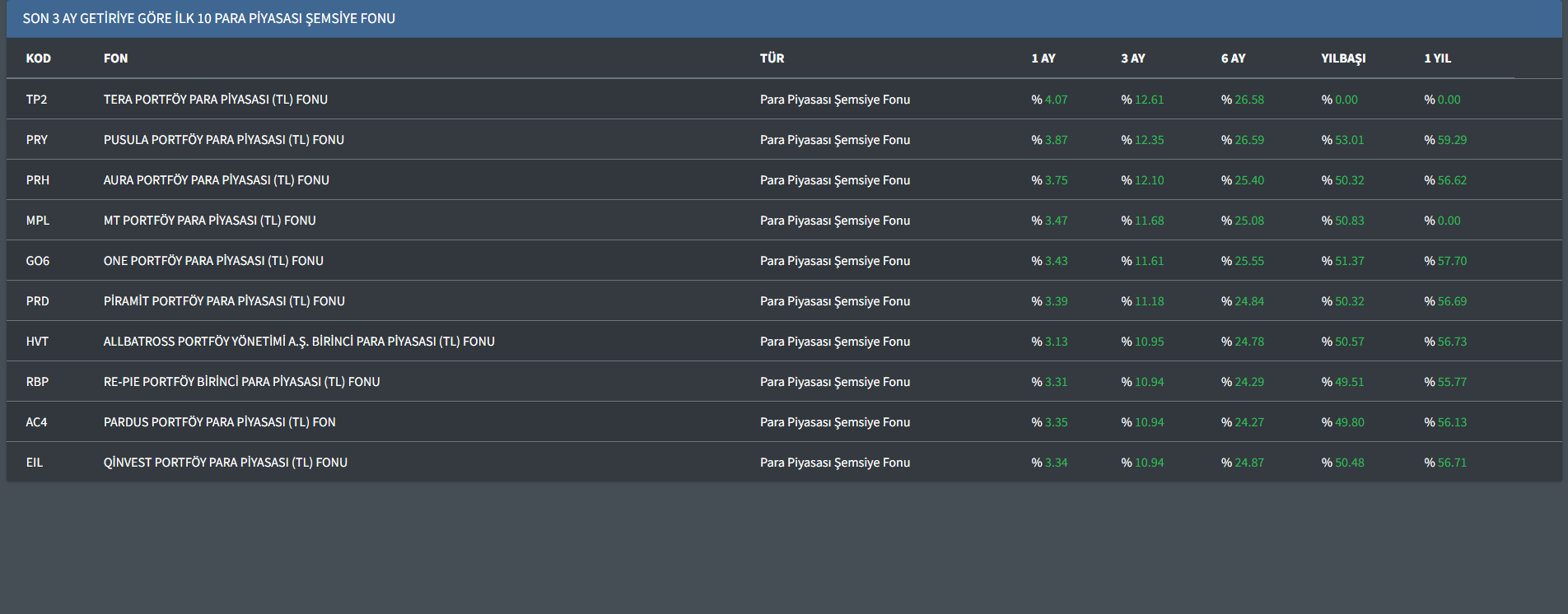The width and height of the screenshot is (1568, 614).
Task: Click the TÜR column header
Action: coord(772,58)
